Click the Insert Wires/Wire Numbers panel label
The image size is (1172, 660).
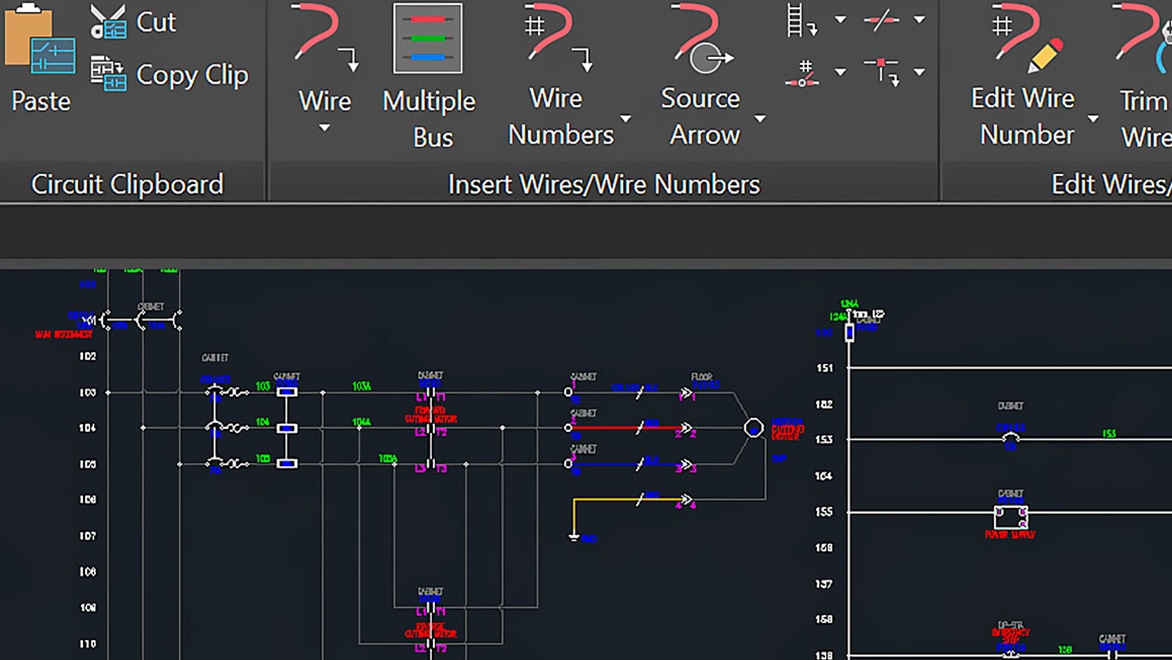tap(604, 183)
